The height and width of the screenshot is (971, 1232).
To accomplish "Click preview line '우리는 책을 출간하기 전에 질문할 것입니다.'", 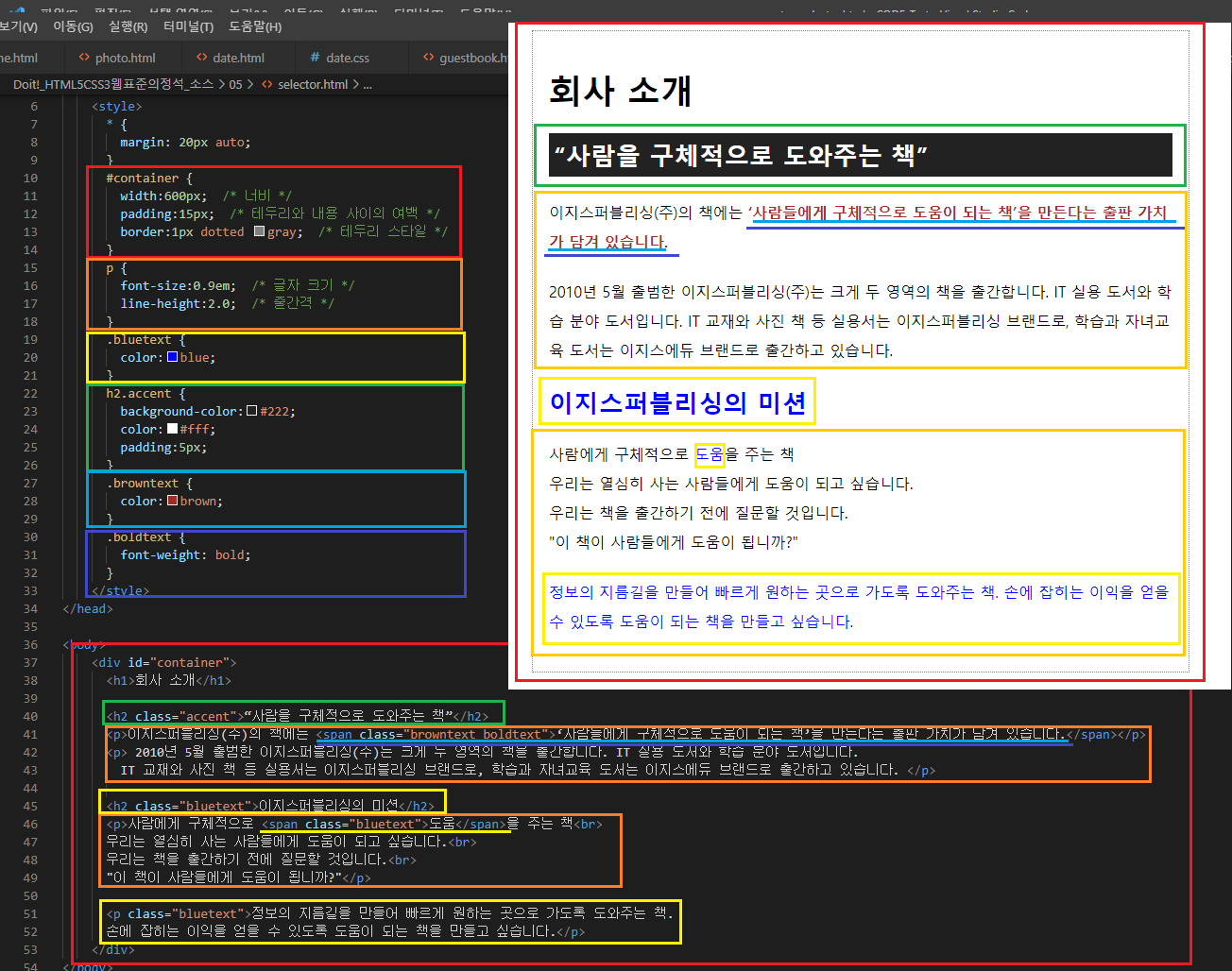I will (x=699, y=513).
